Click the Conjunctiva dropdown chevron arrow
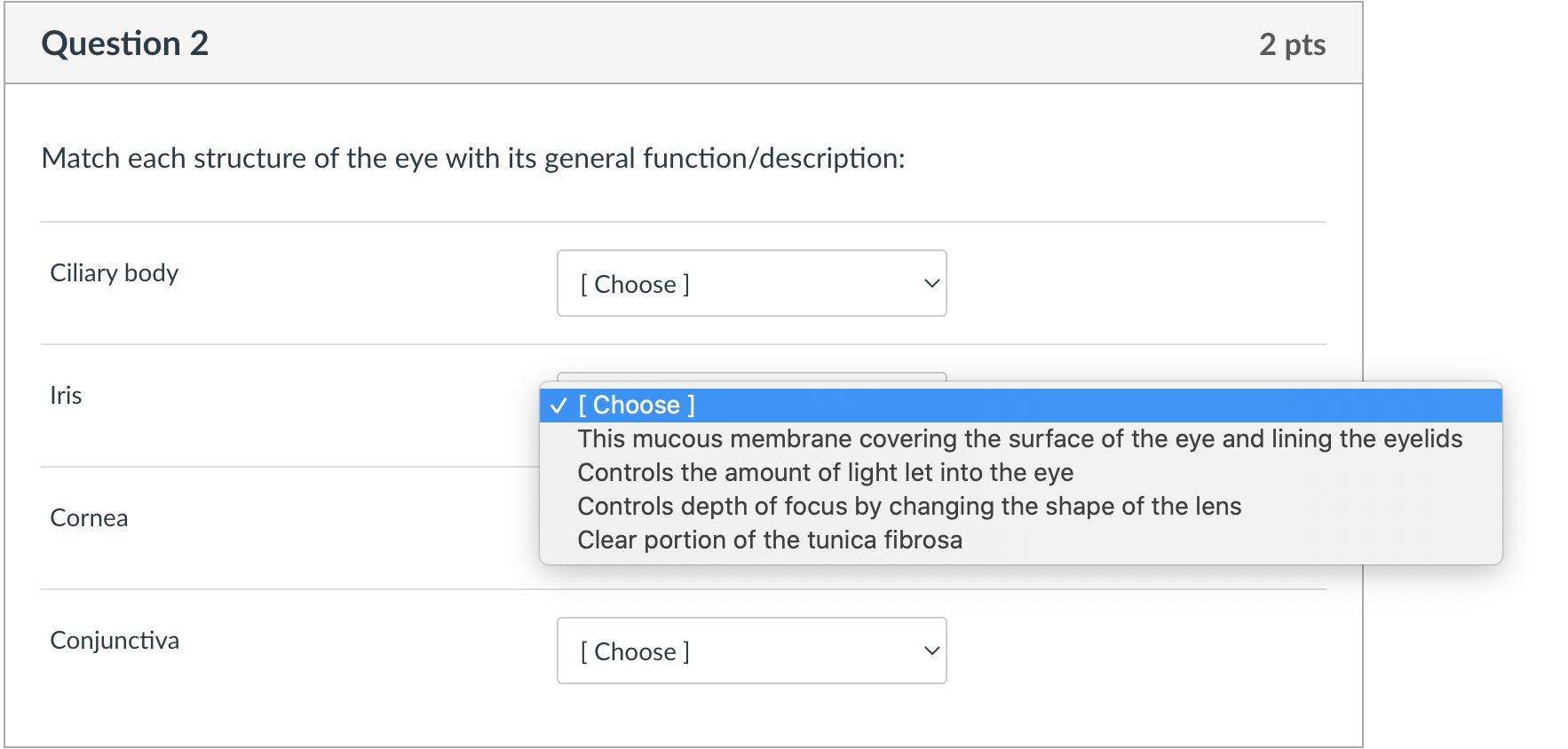 [931, 651]
